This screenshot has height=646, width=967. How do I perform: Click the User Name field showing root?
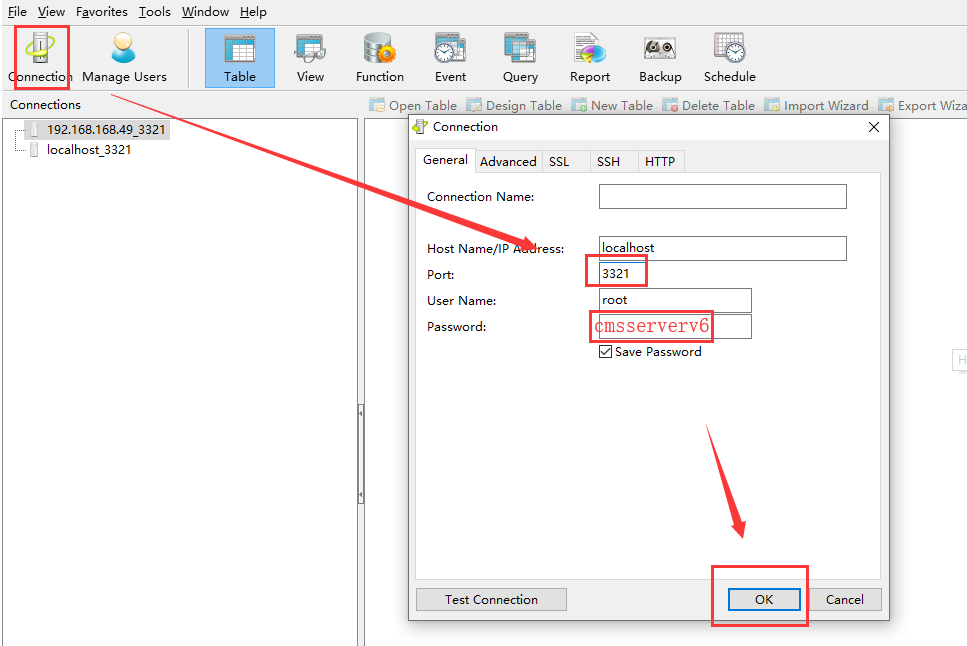pyautogui.click(x=675, y=300)
